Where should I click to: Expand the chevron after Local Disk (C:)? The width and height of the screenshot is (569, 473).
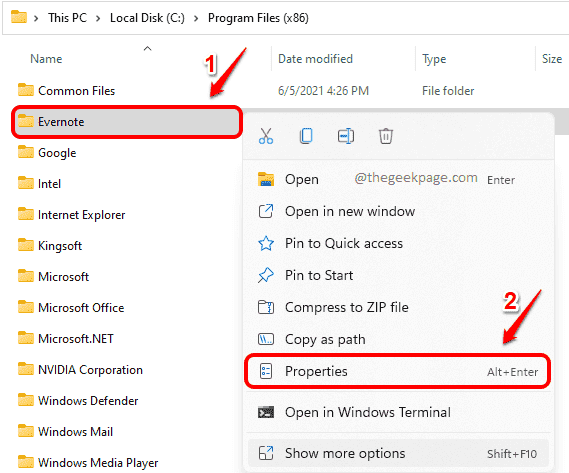point(196,18)
